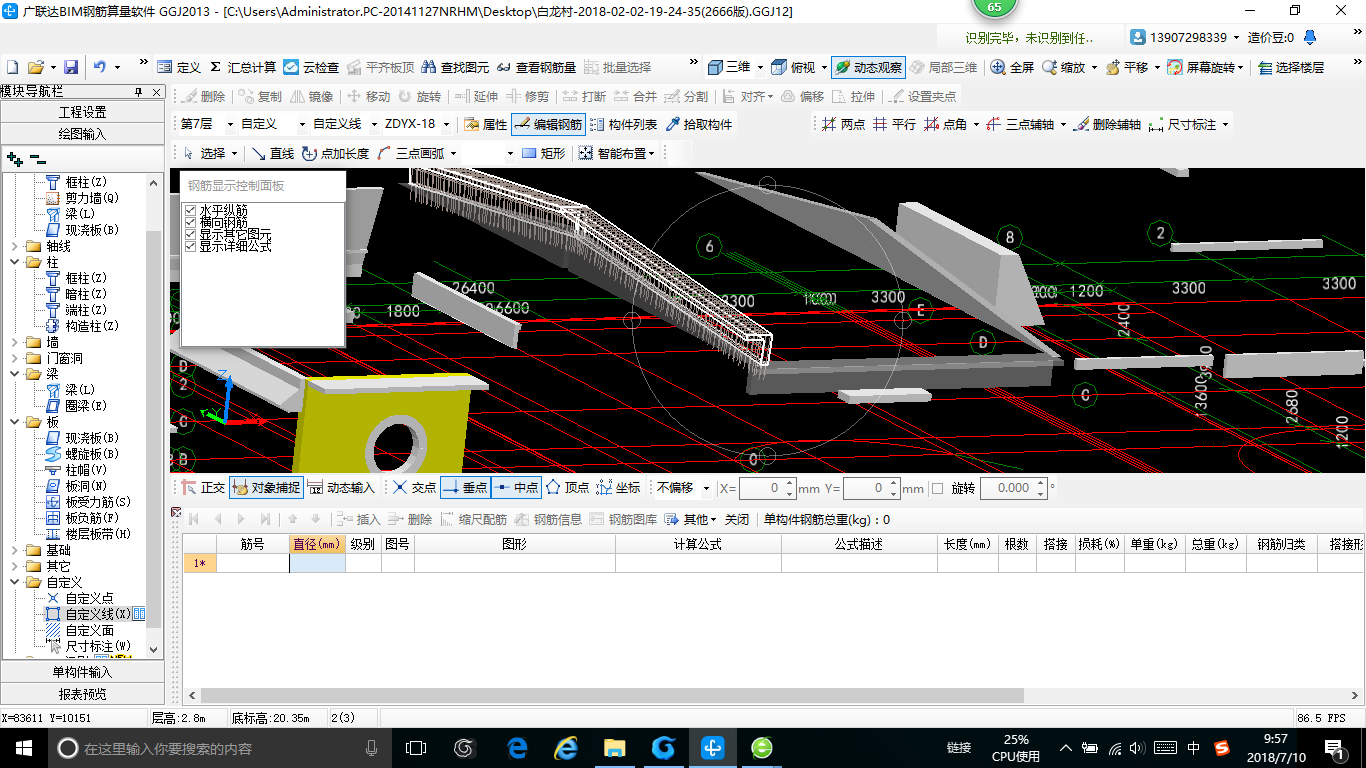Screen dimensions: 1366x768
Task: Open 钢筋图库 rebar library
Action: pos(624,519)
